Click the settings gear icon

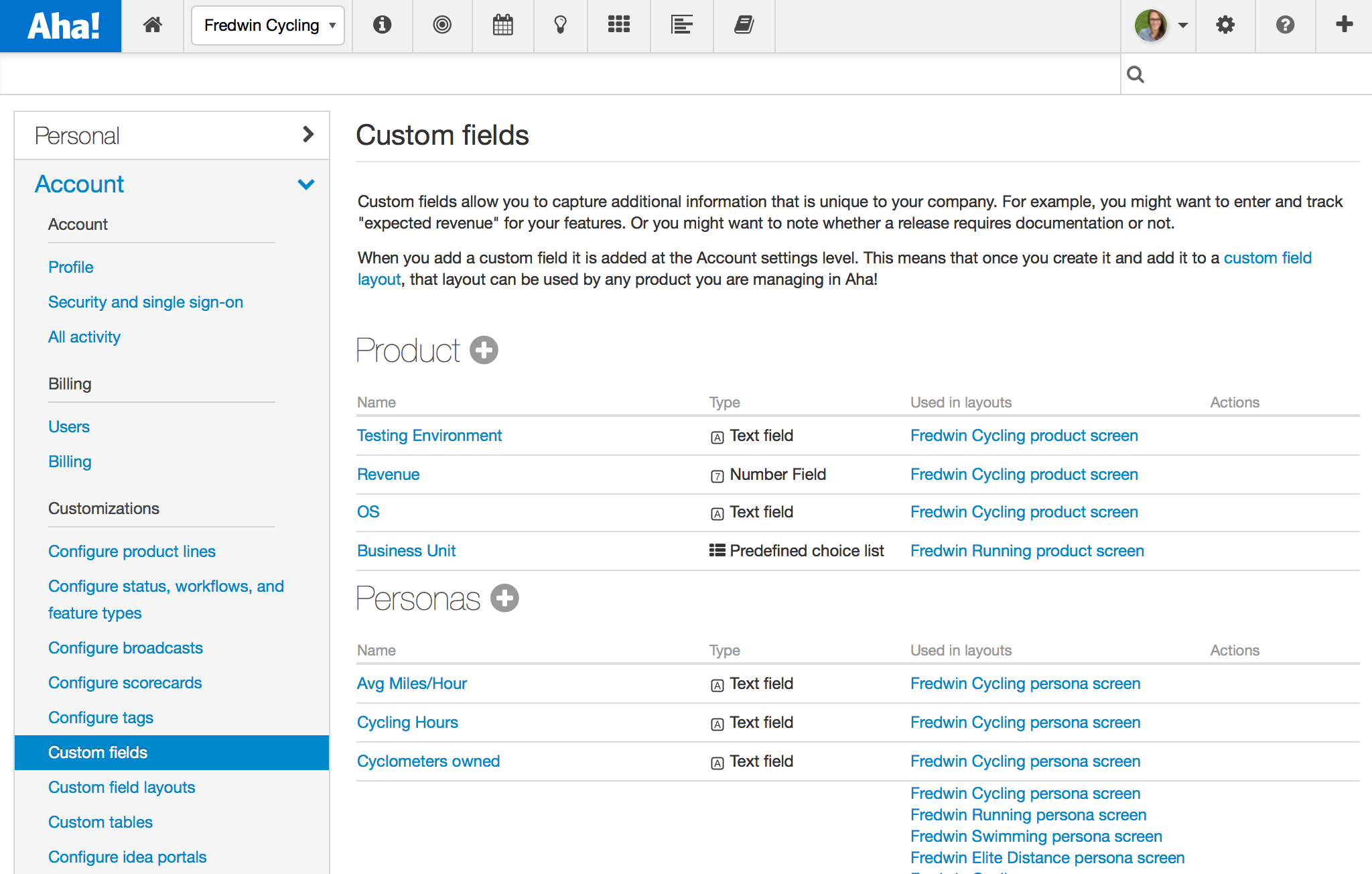click(x=1225, y=25)
